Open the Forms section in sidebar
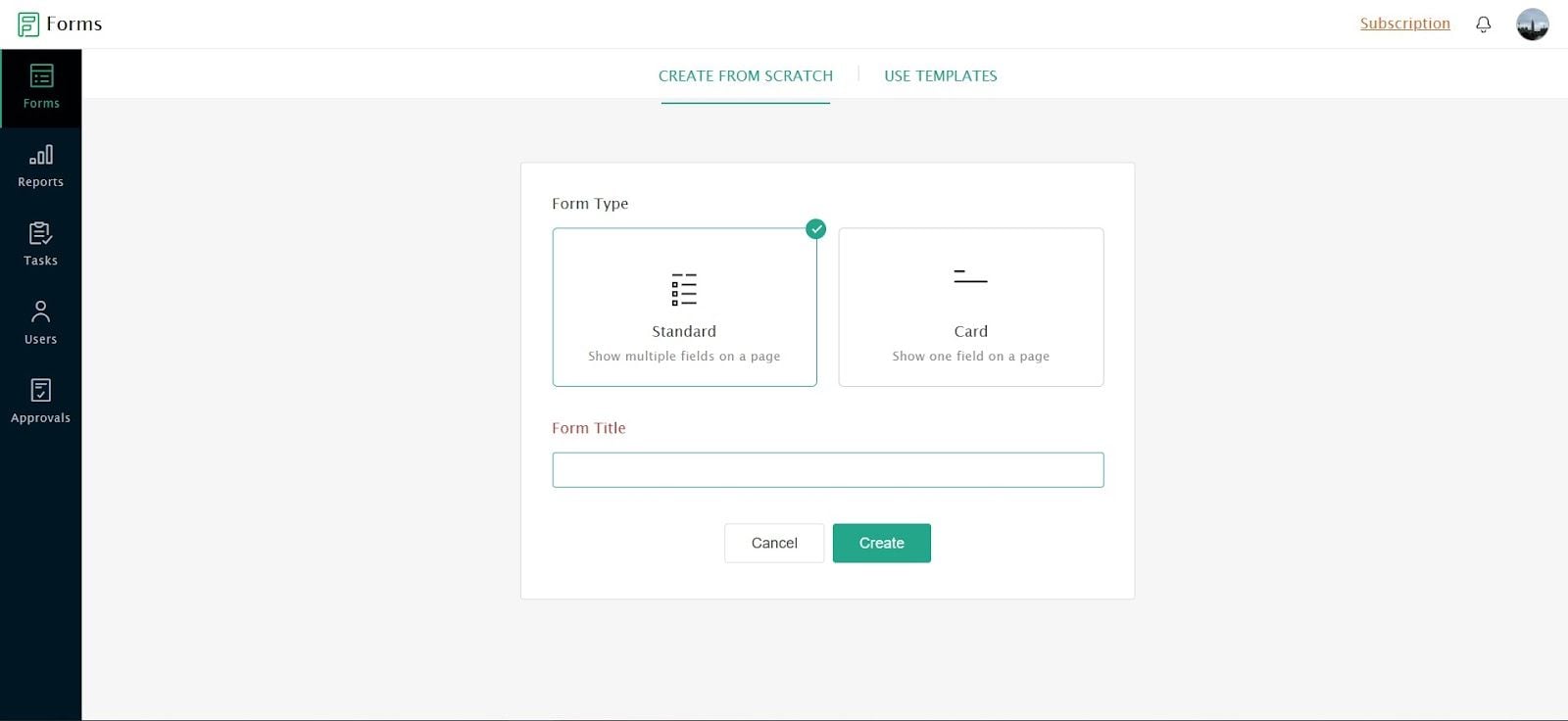 tap(41, 88)
